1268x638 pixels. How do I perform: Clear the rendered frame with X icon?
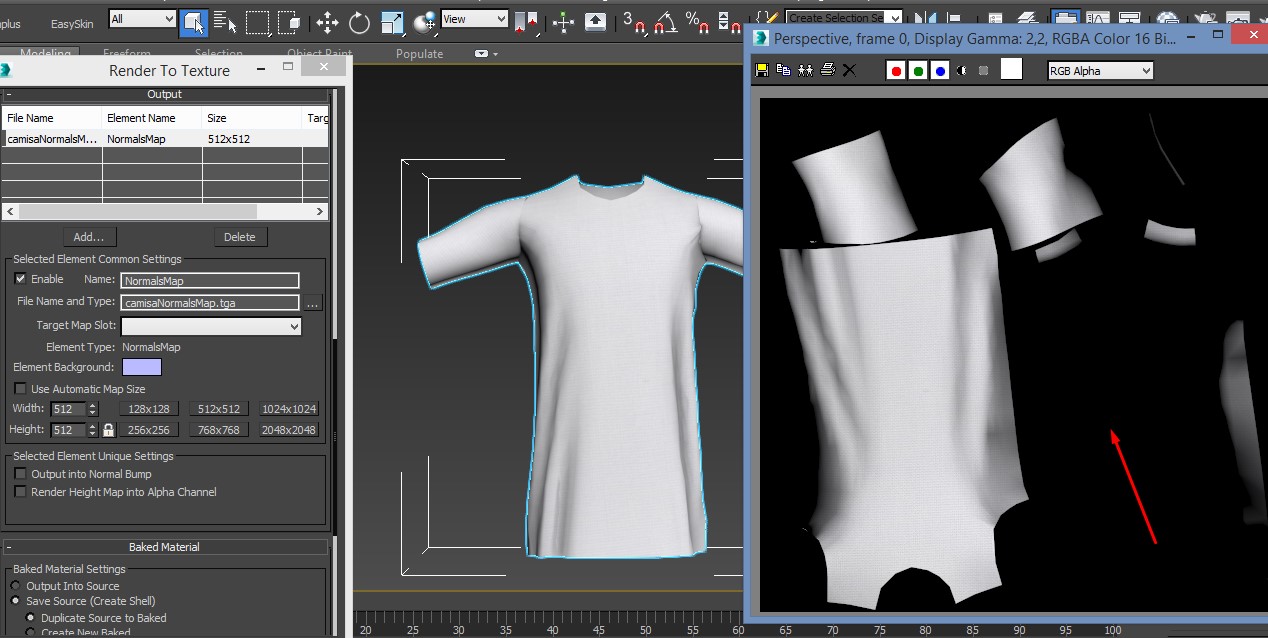(848, 70)
